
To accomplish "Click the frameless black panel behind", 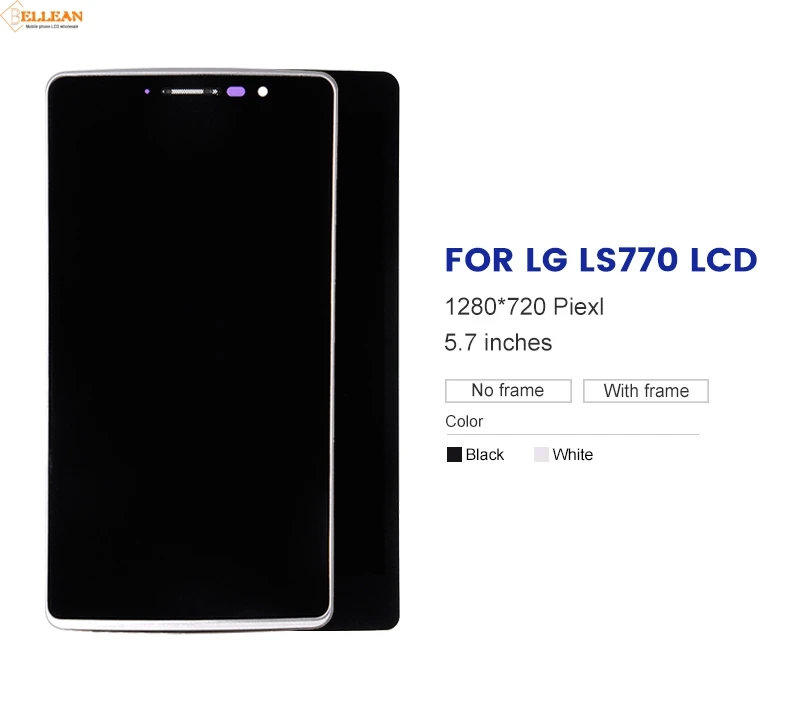I will pos(367,350).
